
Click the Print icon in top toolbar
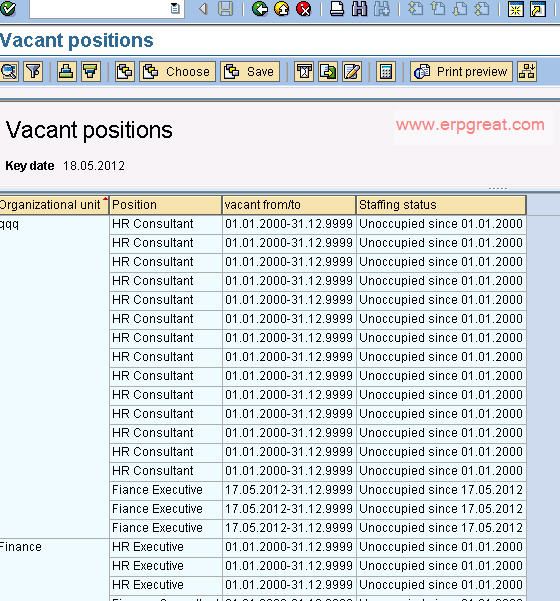point(337,8)
